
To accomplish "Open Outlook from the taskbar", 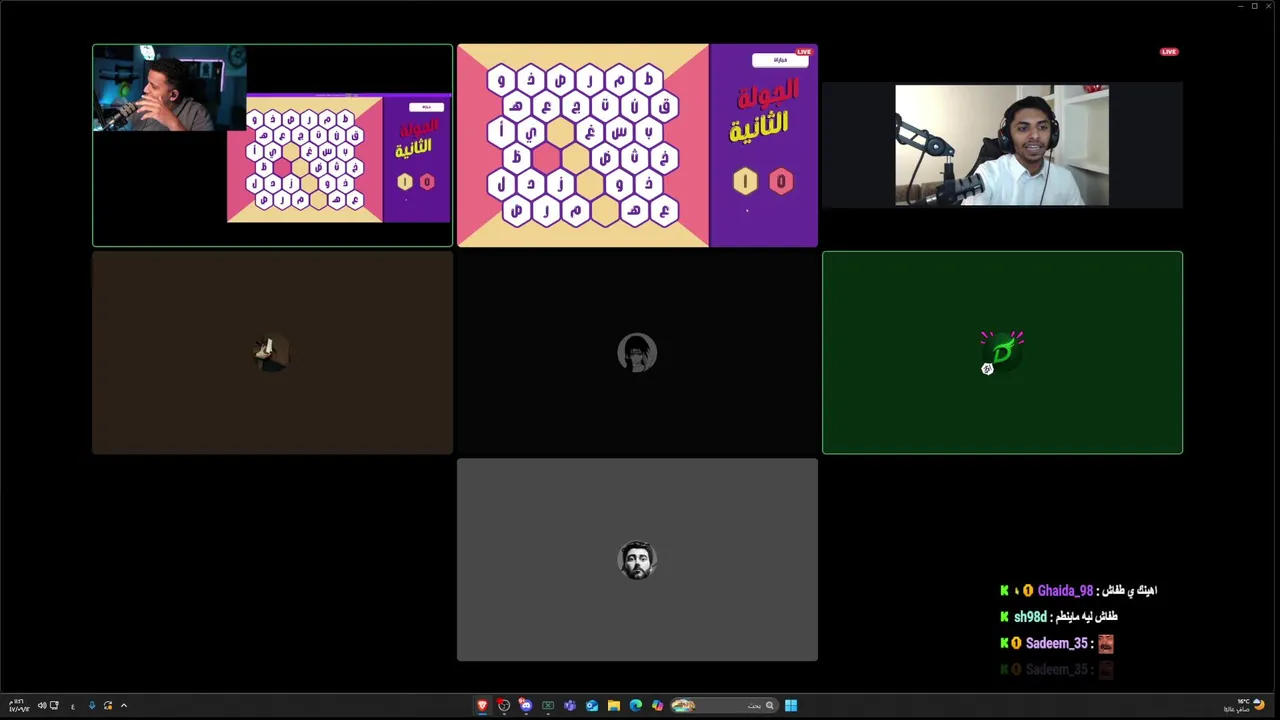I will (592, 705).
